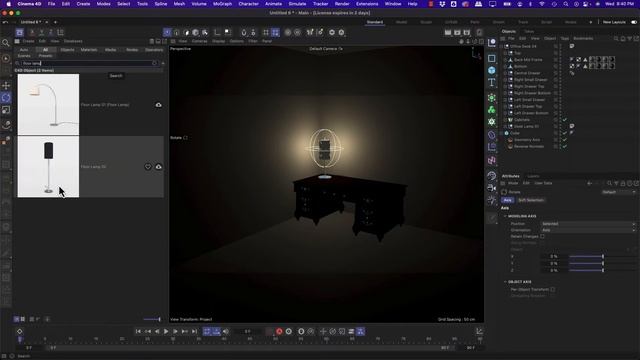The image size is (640, 360).
Task: Switch to the Layers tab
Action: point(533,176)
